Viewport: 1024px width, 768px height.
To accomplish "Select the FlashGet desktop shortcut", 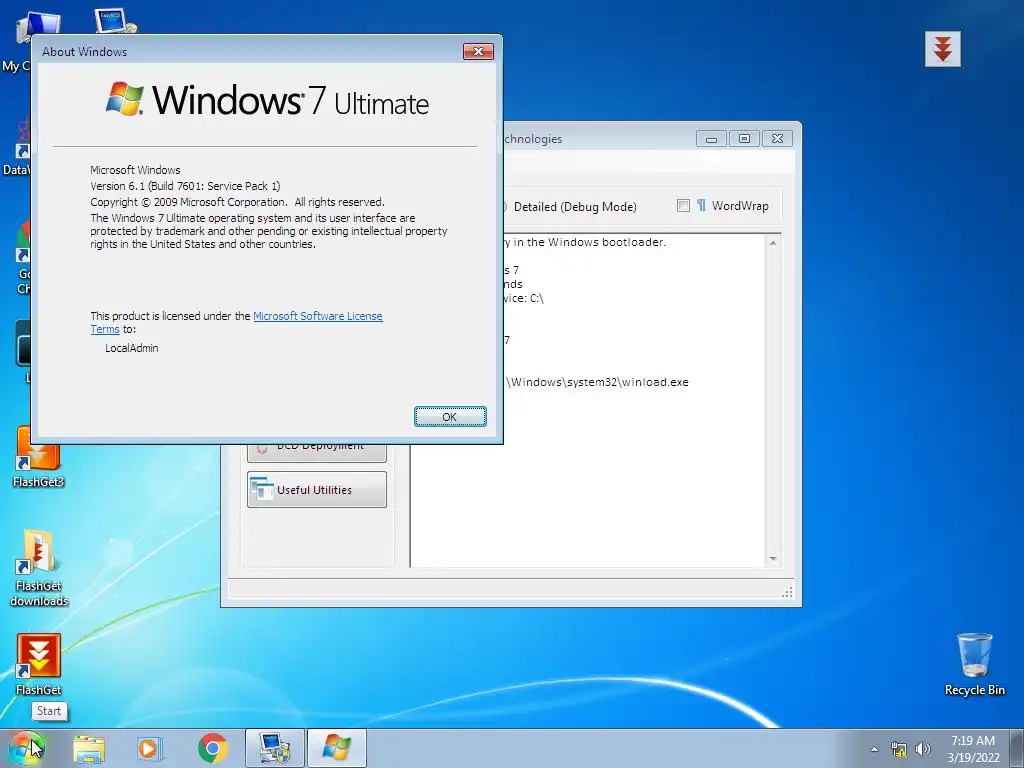I will [39, 664].
